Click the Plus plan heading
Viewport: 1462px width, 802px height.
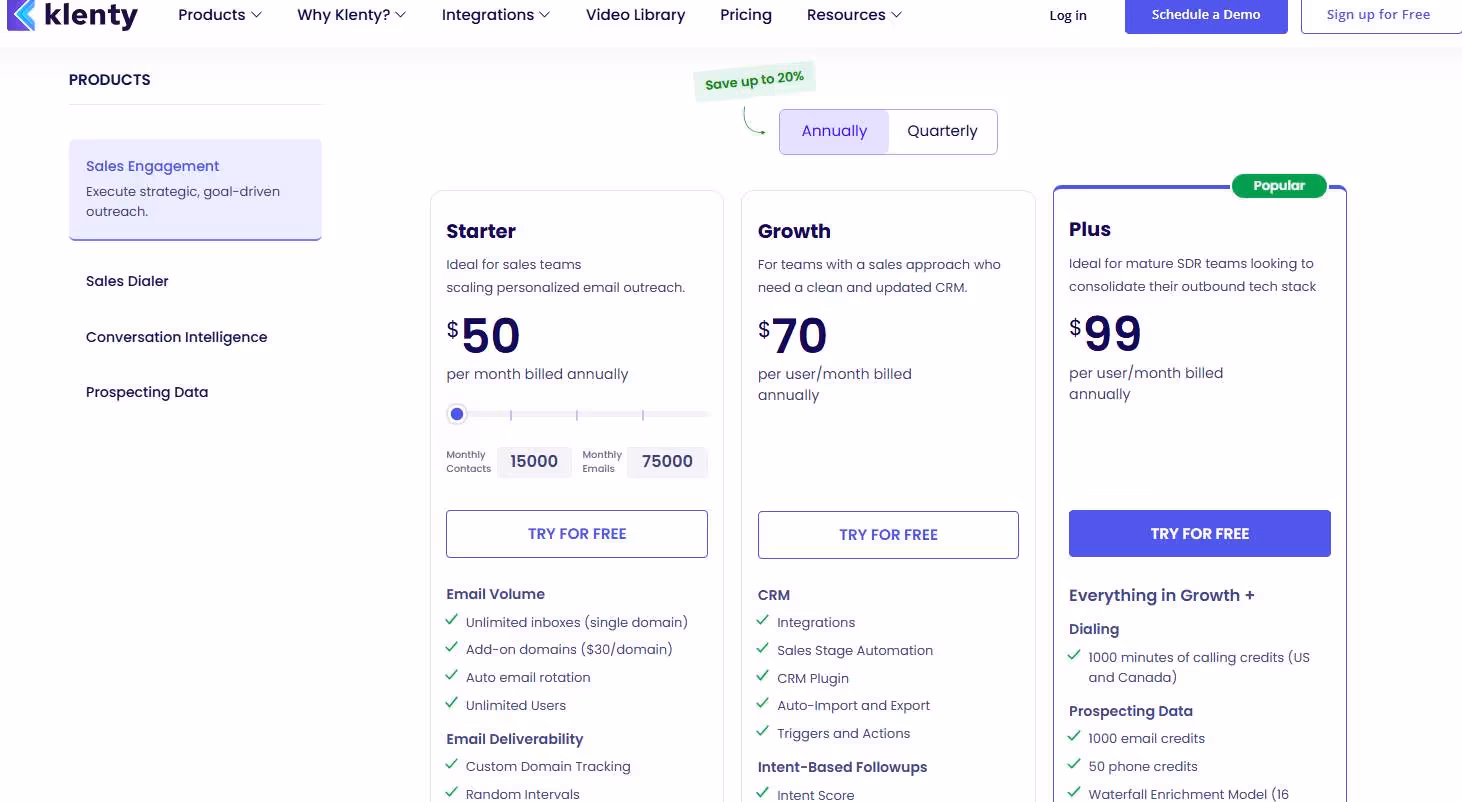pyautogui.click(x=1090, y=229)
